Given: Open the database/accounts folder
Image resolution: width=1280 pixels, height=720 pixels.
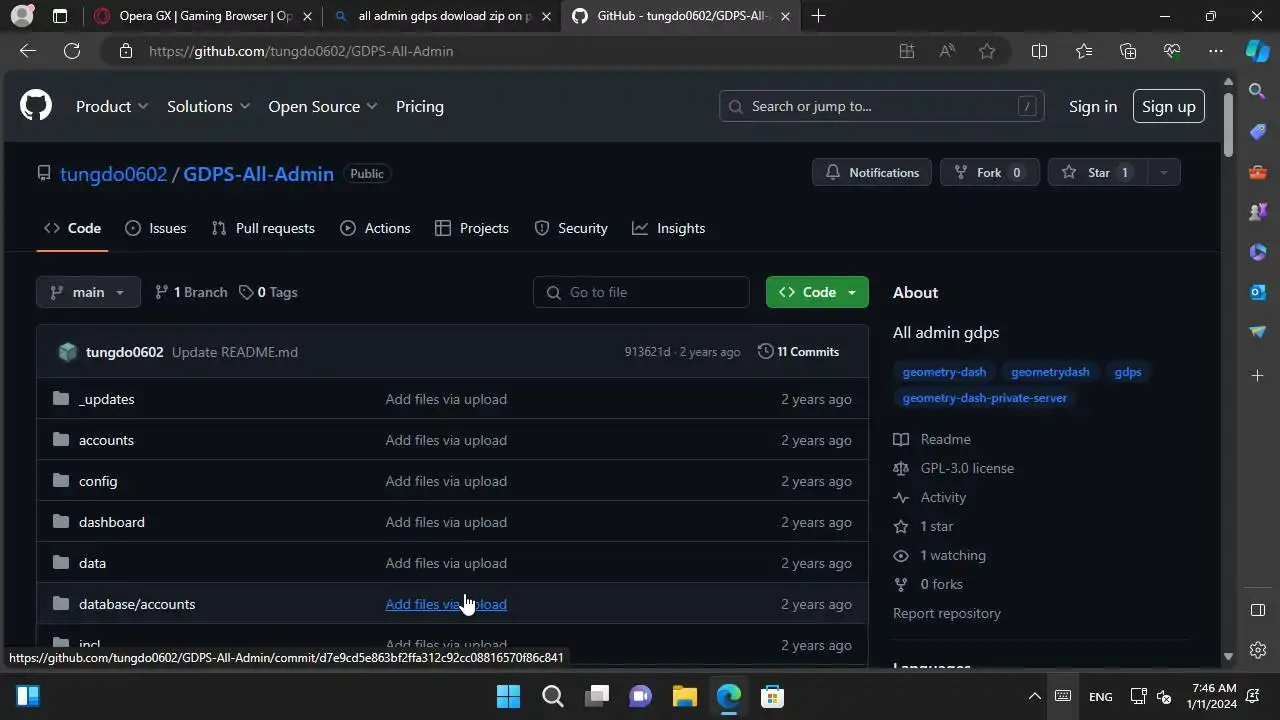Looking at the screenshot, I should coord(137,604).
